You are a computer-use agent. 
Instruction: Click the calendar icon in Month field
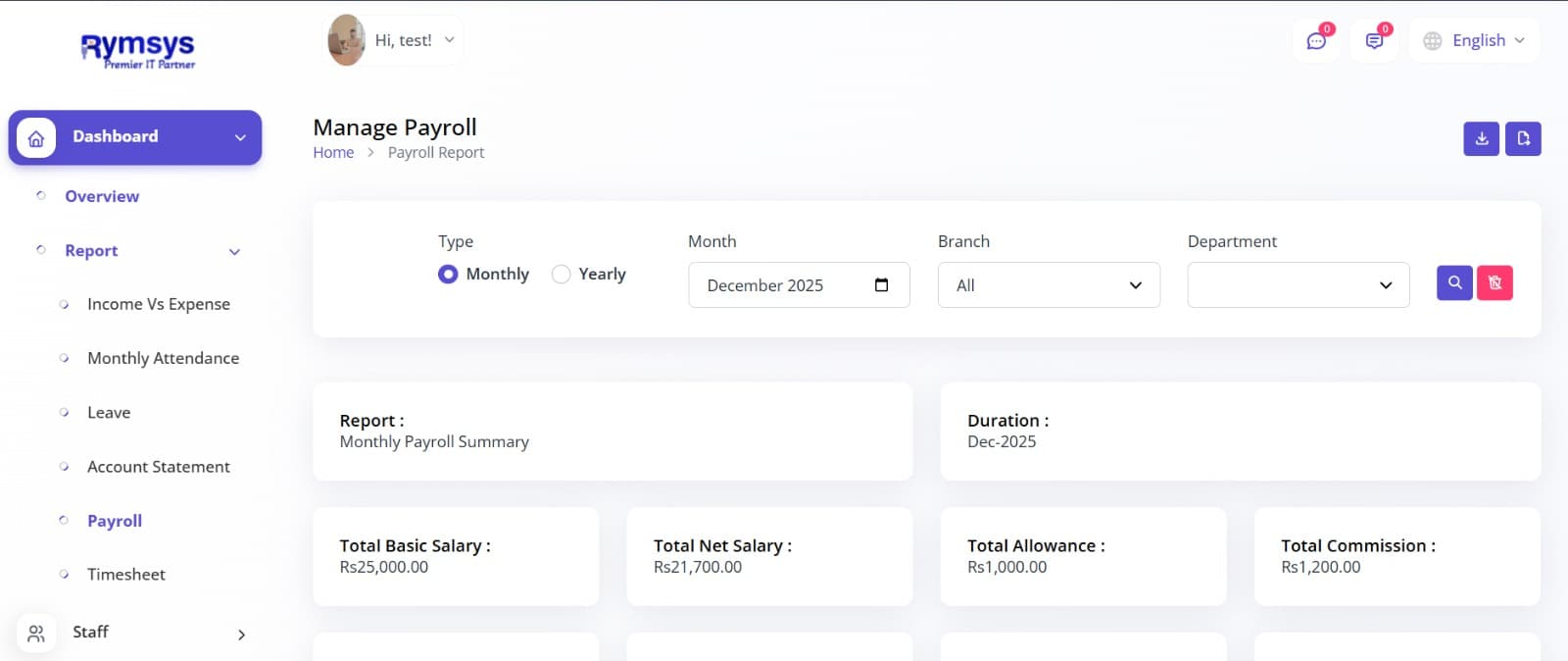(881, 285)
